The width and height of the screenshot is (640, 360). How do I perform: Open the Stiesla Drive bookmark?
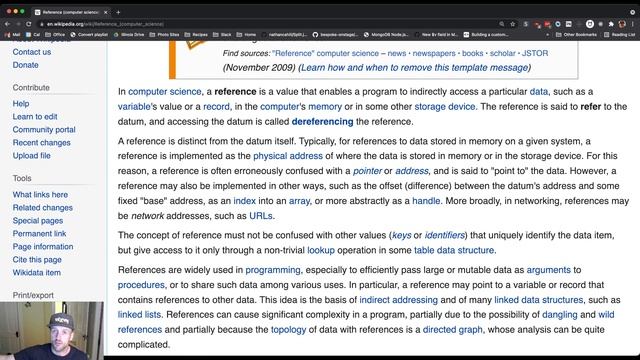(x=129, y=35)
